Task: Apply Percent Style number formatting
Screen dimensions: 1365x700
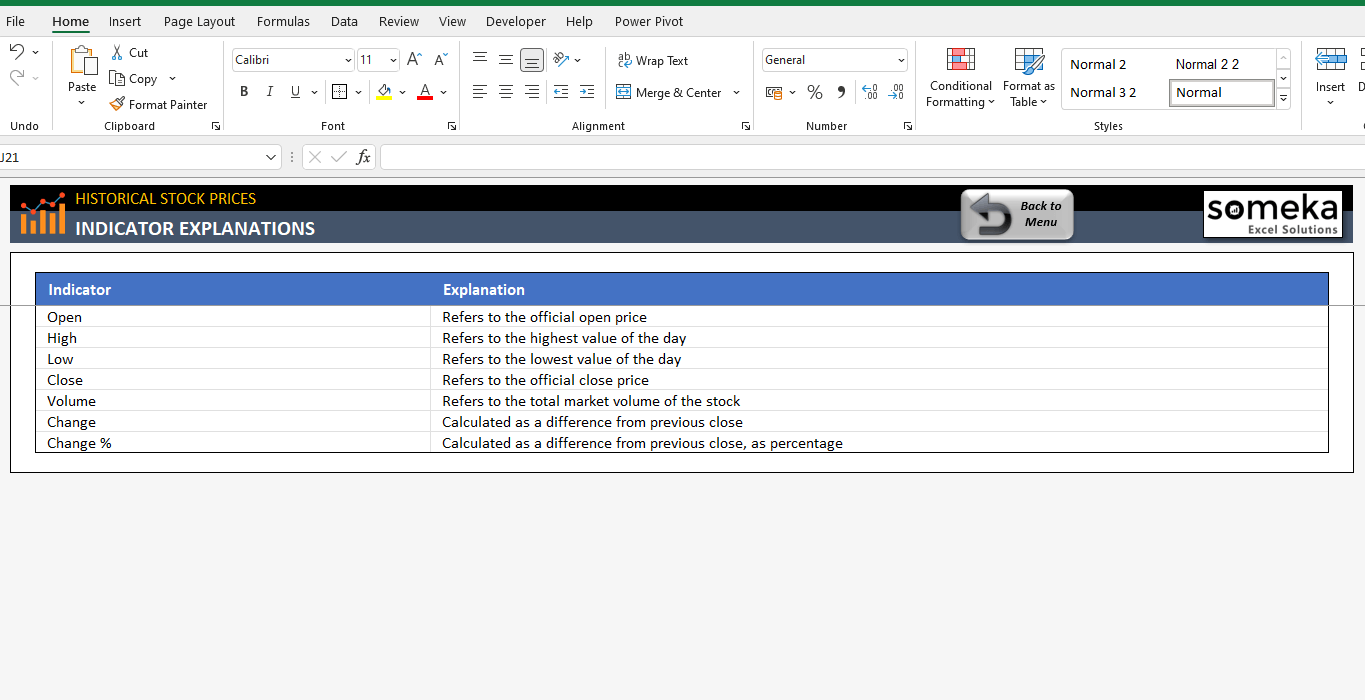Action: click(x=814, y=92)
